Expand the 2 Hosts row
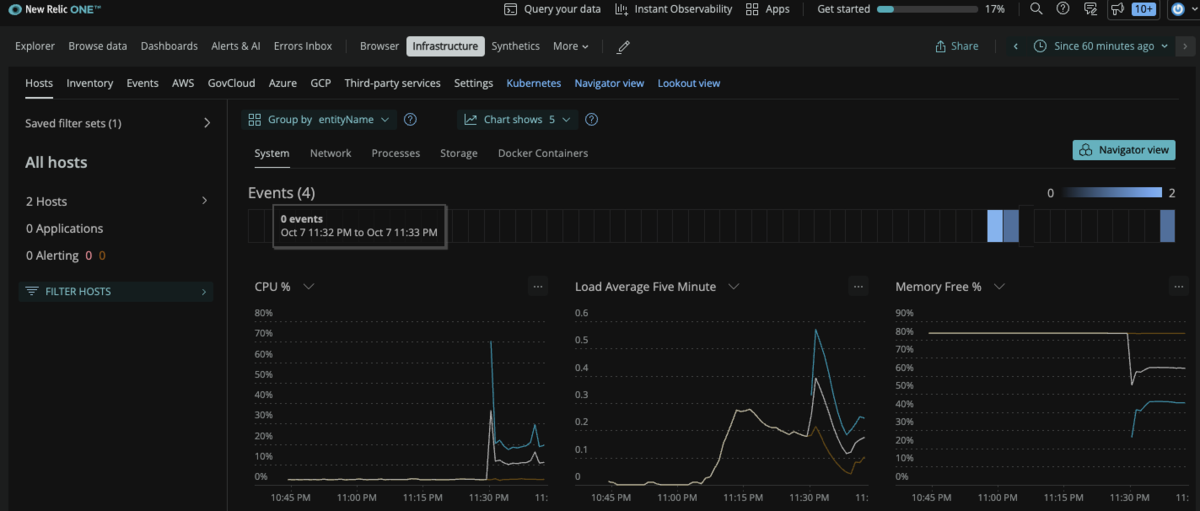Screen dimensions: 1200x511 click(x=118, y=201)
